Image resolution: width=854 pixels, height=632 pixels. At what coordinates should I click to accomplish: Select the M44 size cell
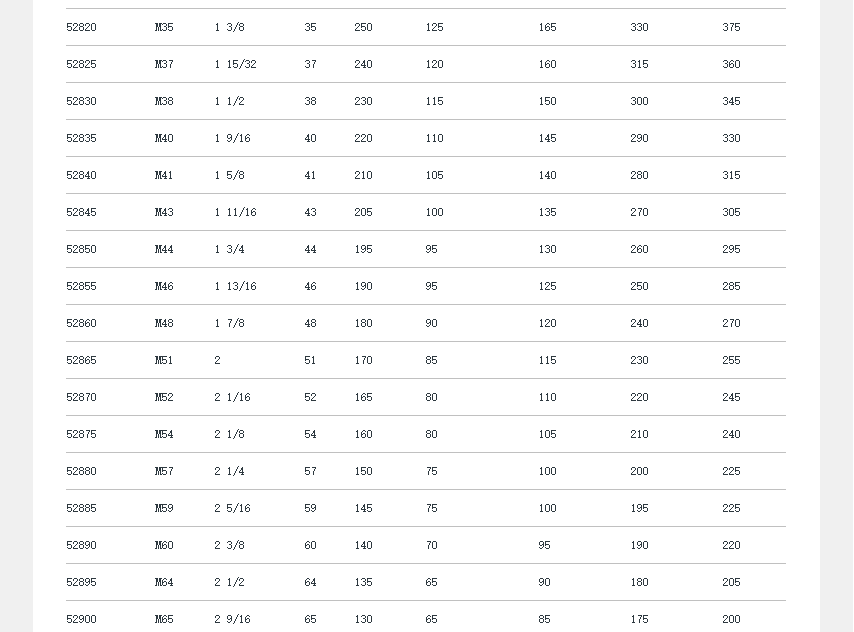pyautogui.click(x=164, y=250)
